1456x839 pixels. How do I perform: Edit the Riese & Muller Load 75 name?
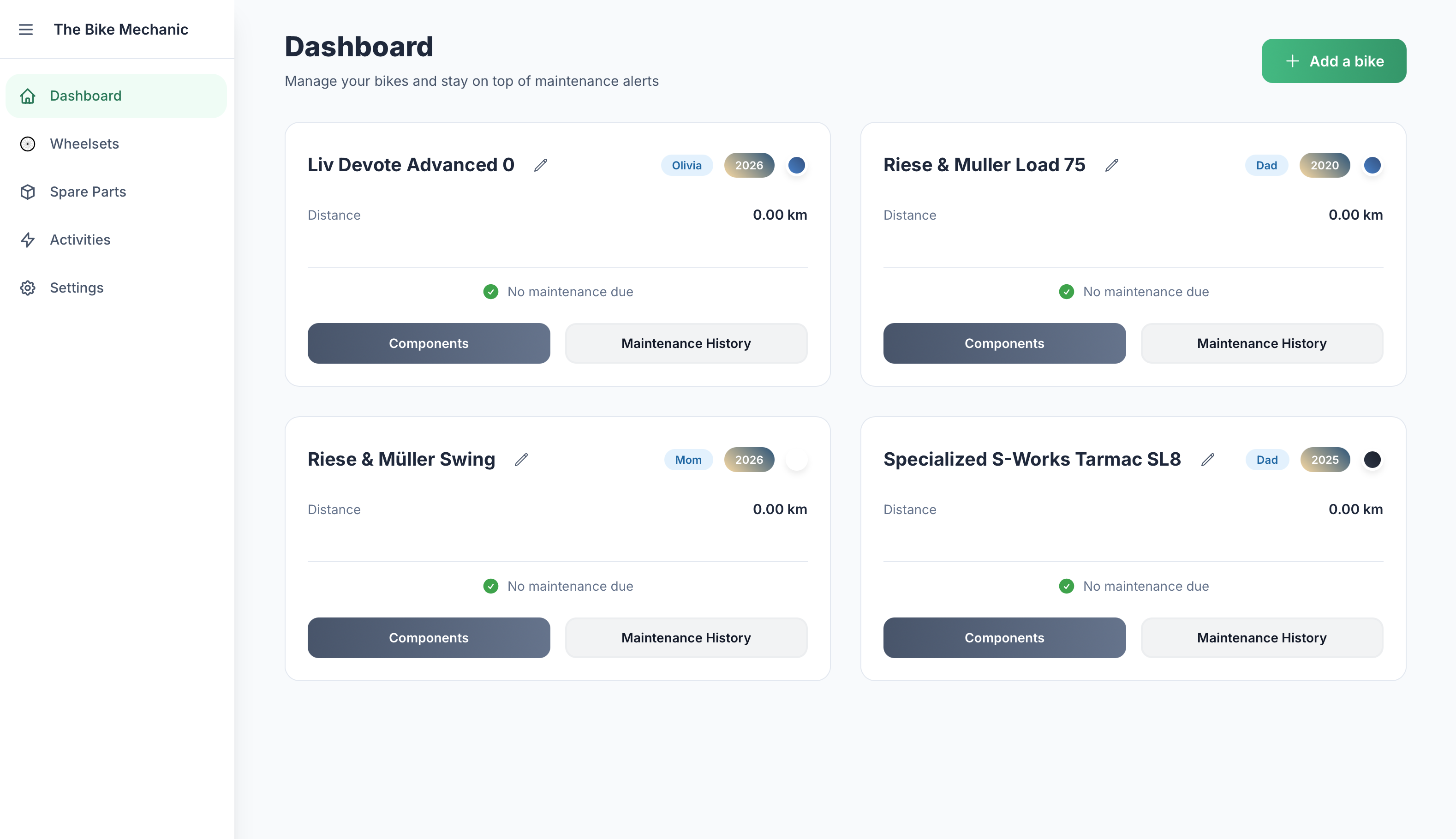coord(1111,165)
